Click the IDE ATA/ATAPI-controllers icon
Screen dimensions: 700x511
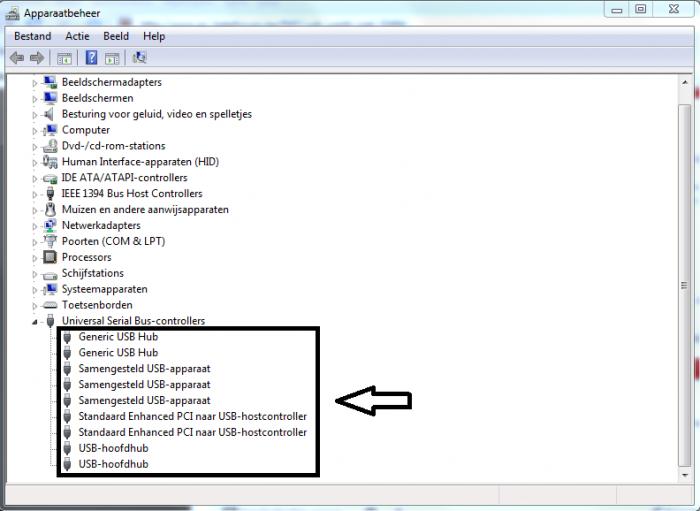(50, 178)
